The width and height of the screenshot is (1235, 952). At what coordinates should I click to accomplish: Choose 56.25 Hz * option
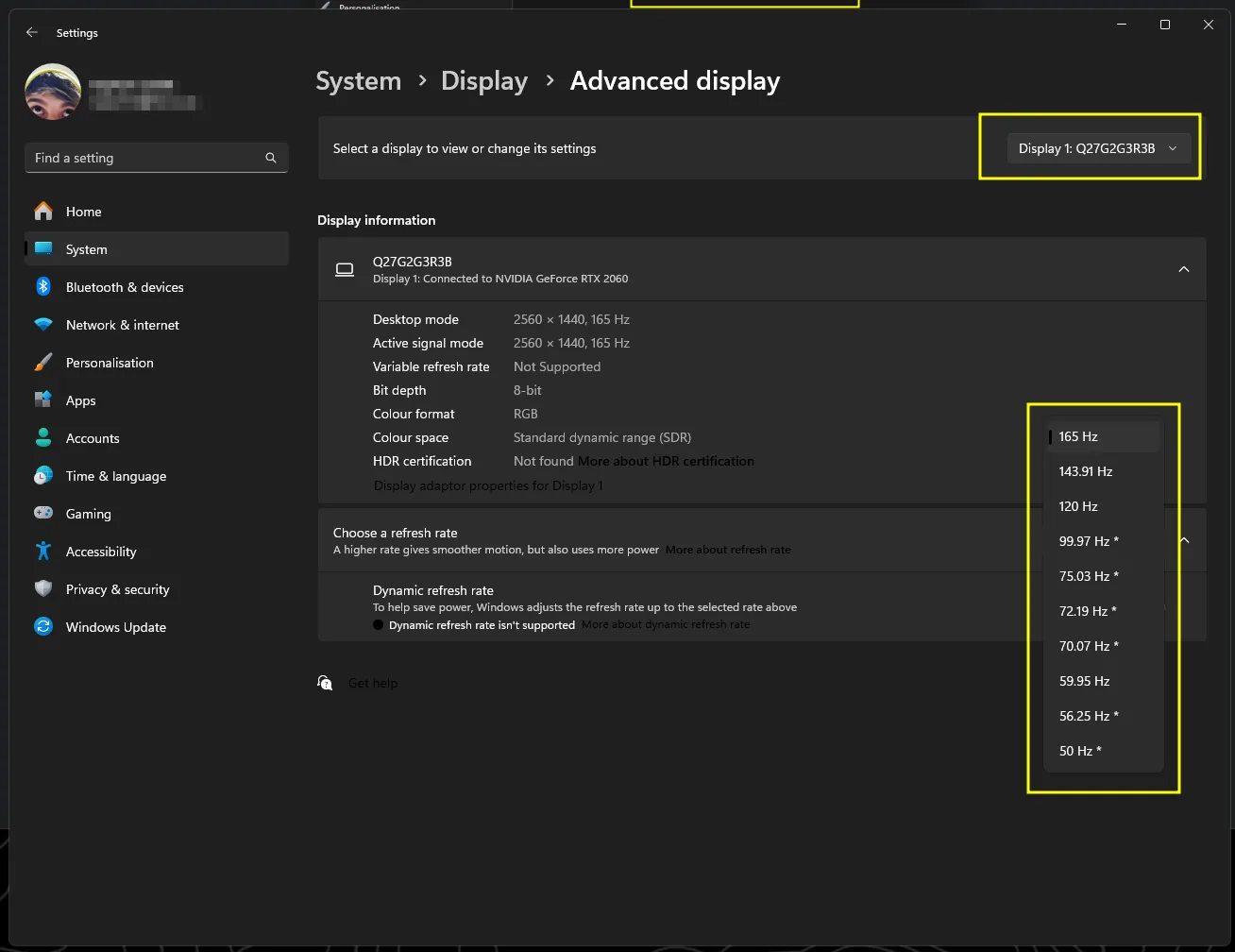coord(1104,716)
